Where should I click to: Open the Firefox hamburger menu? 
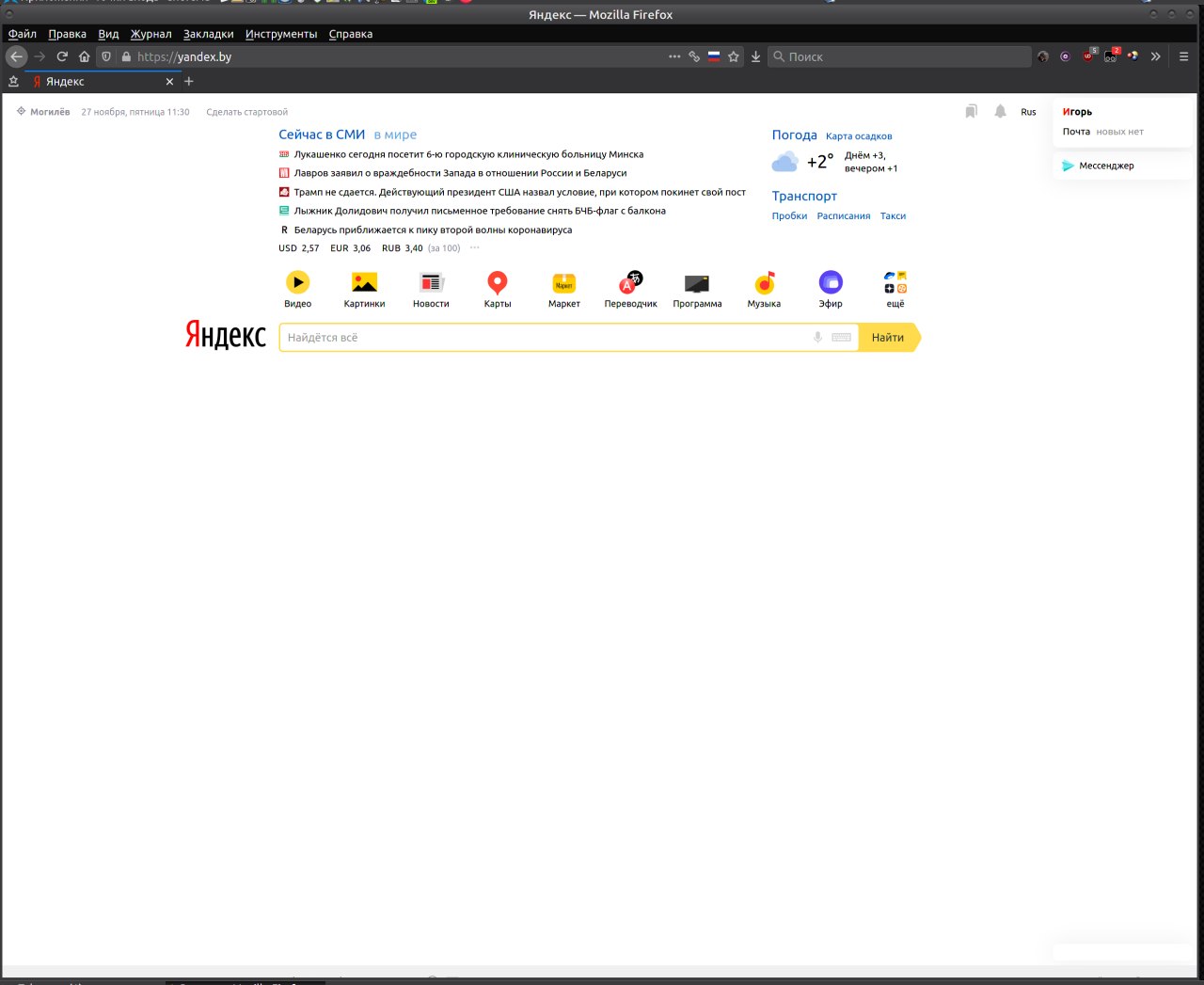tap(1183, 56)
